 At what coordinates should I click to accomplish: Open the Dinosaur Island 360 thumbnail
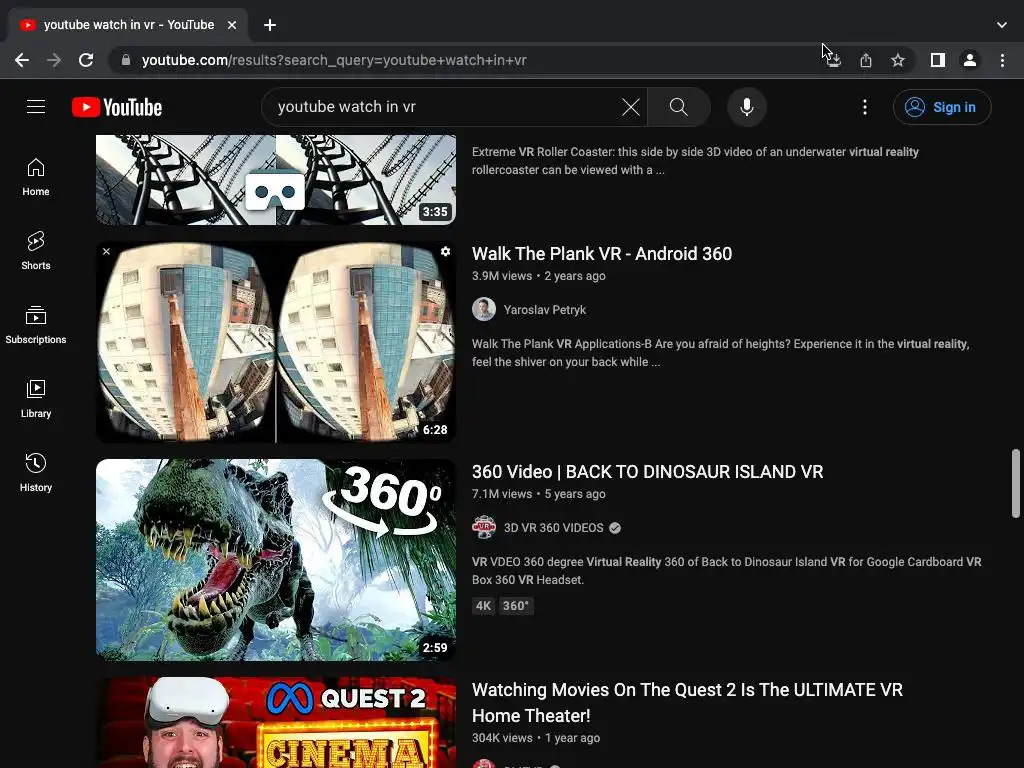[276, 560]
